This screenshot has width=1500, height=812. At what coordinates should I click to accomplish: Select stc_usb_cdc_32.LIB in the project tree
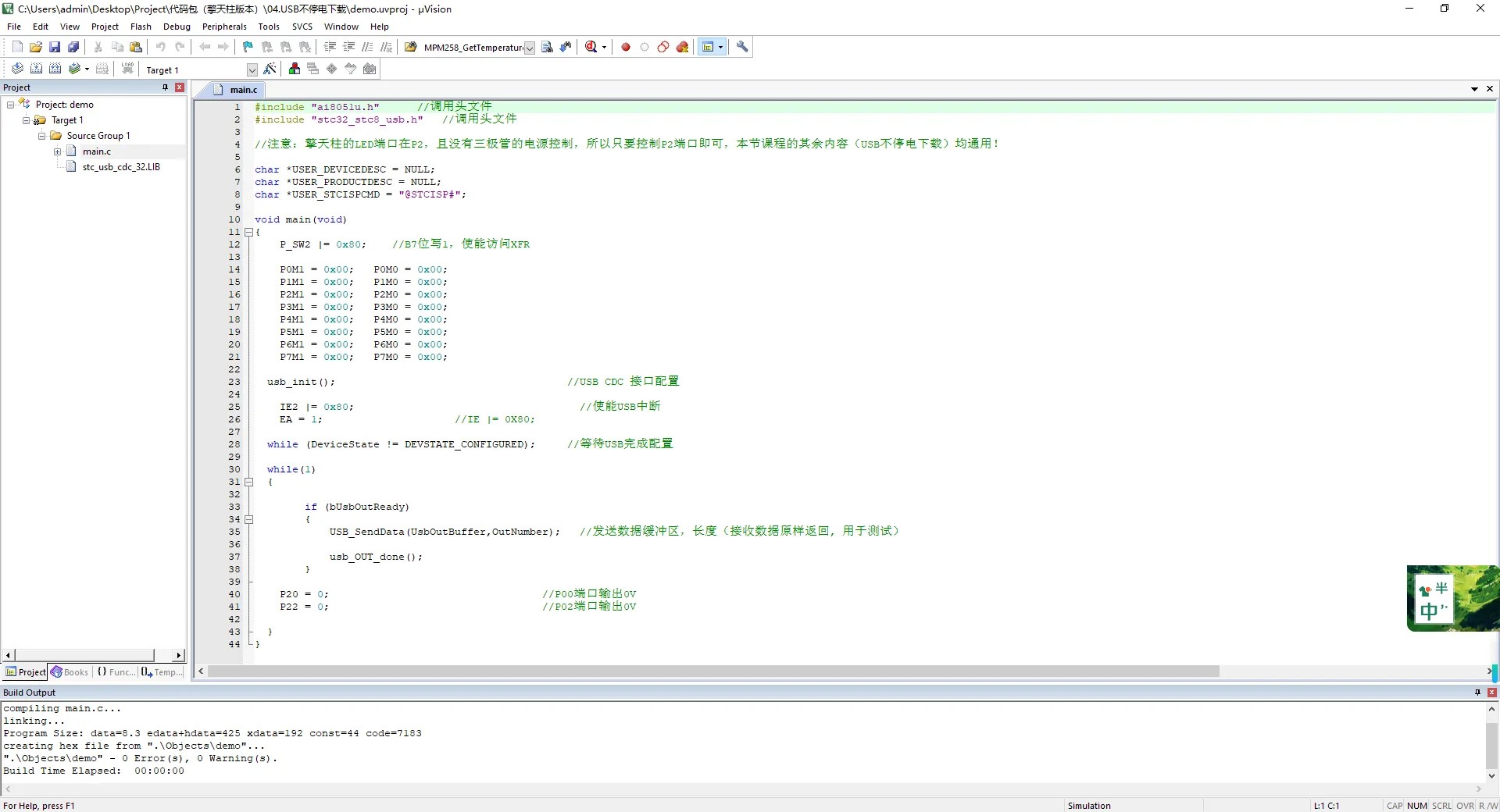point(121,167)
